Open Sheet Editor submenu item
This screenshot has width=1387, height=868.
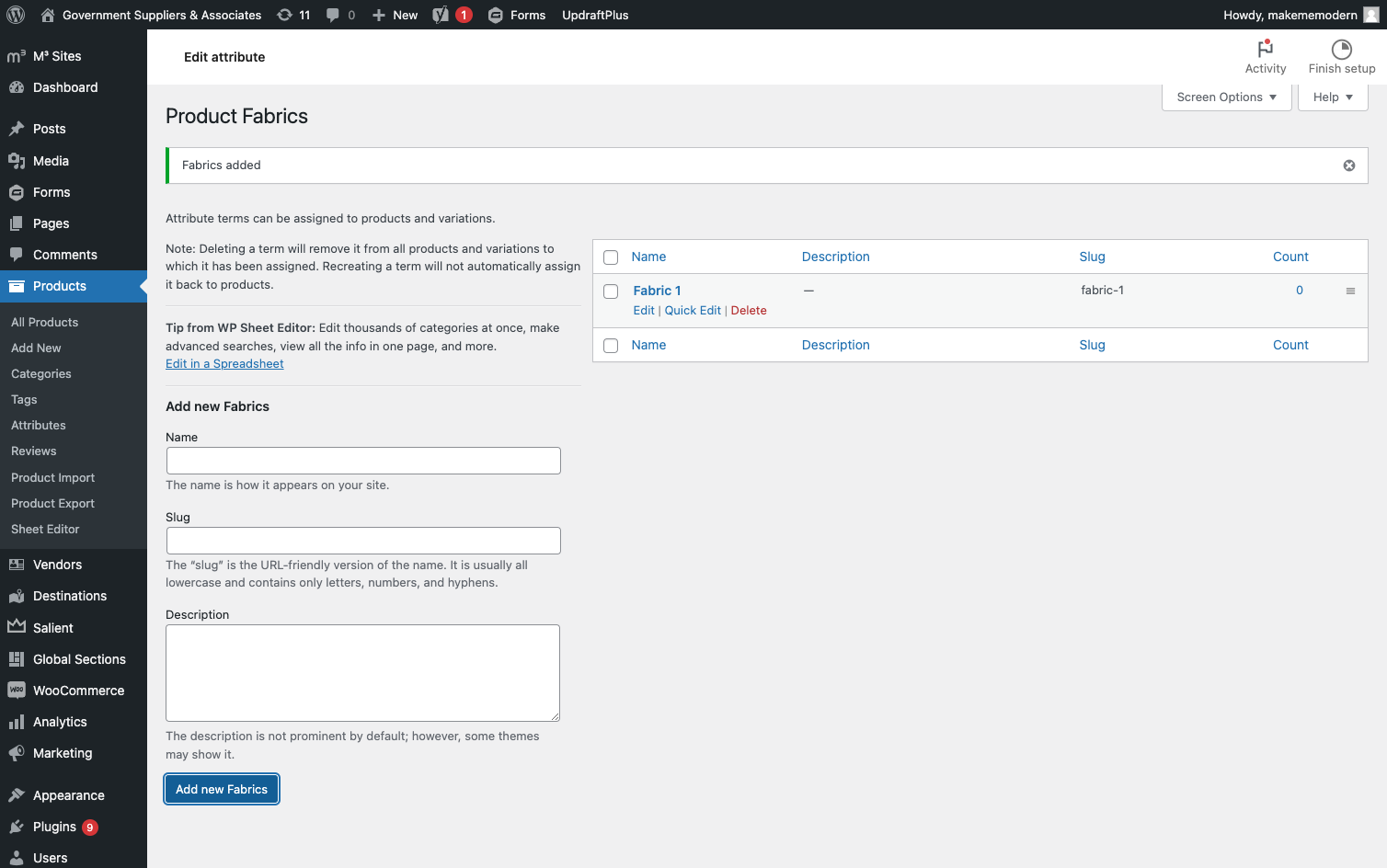[x=45, y=530]
